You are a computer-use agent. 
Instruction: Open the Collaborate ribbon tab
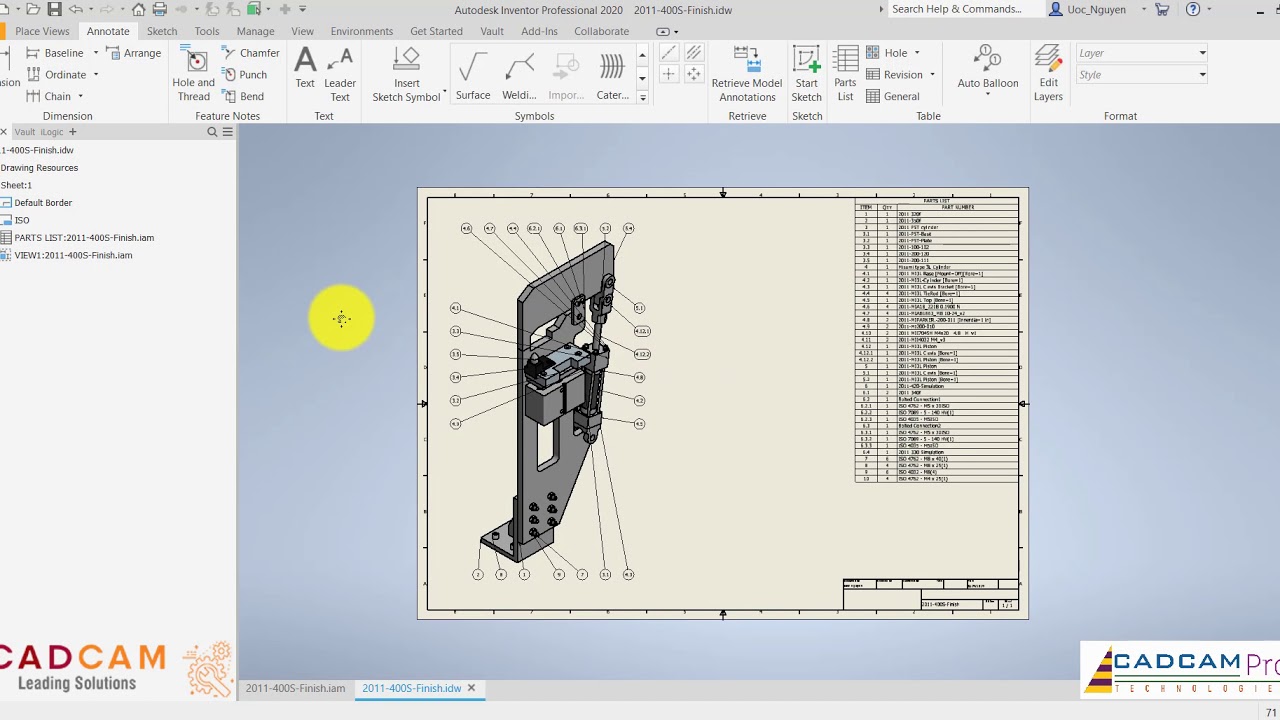pos(602,31)
